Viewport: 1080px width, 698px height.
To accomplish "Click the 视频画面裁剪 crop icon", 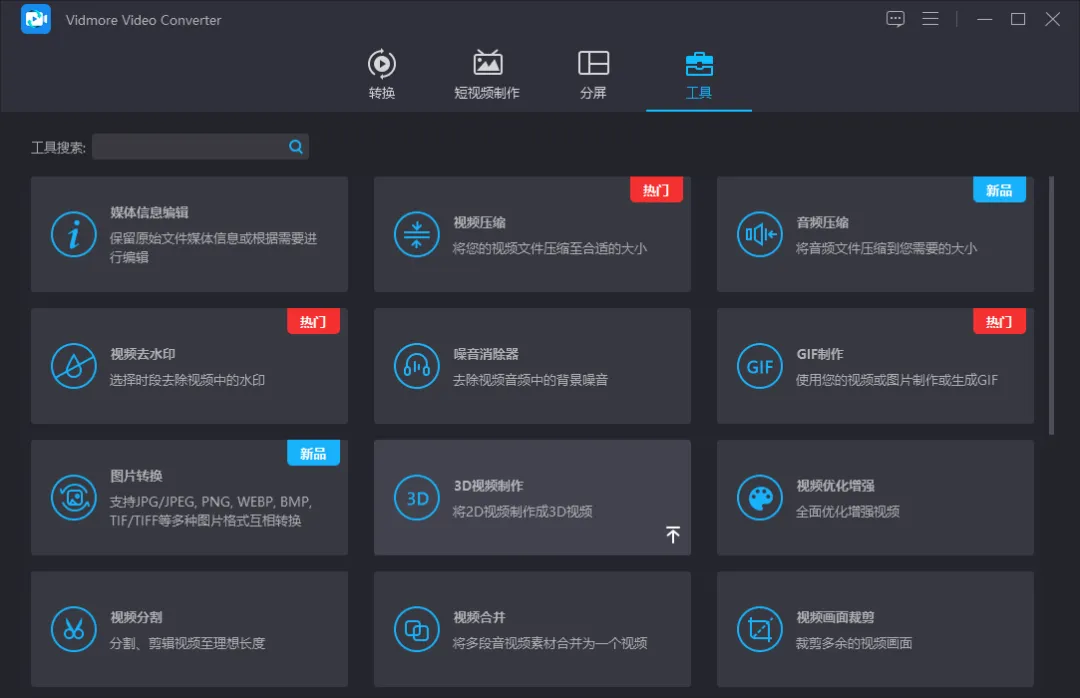I will click(x=760, y=629).
